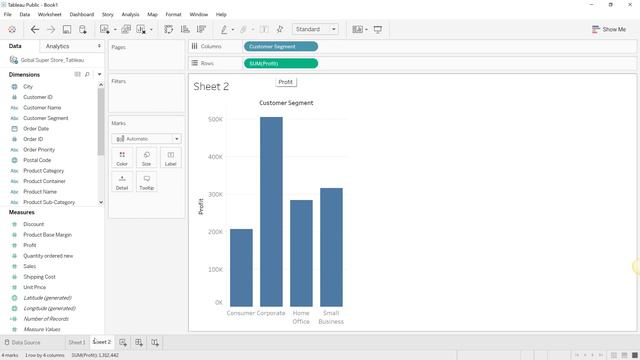Click the Dimensions list scrollbar thumb

[101, 122]
